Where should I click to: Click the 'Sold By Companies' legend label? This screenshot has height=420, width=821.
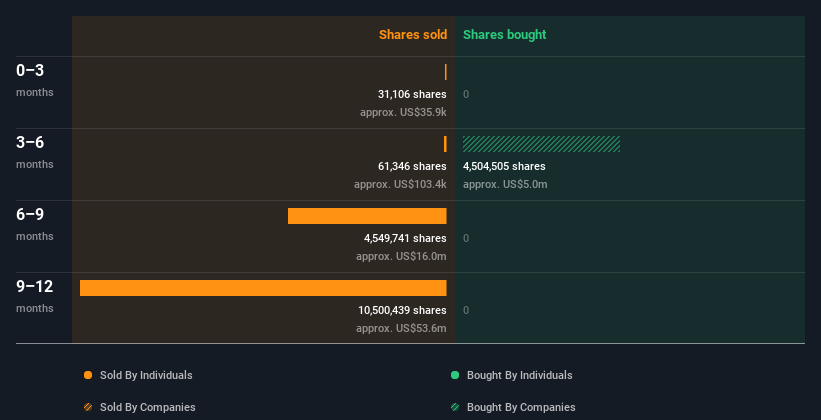pos(148,407)
